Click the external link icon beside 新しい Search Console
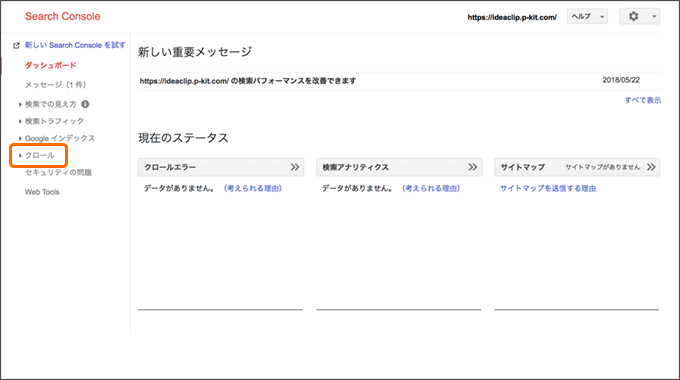680x380 pixels. point(16,46)
